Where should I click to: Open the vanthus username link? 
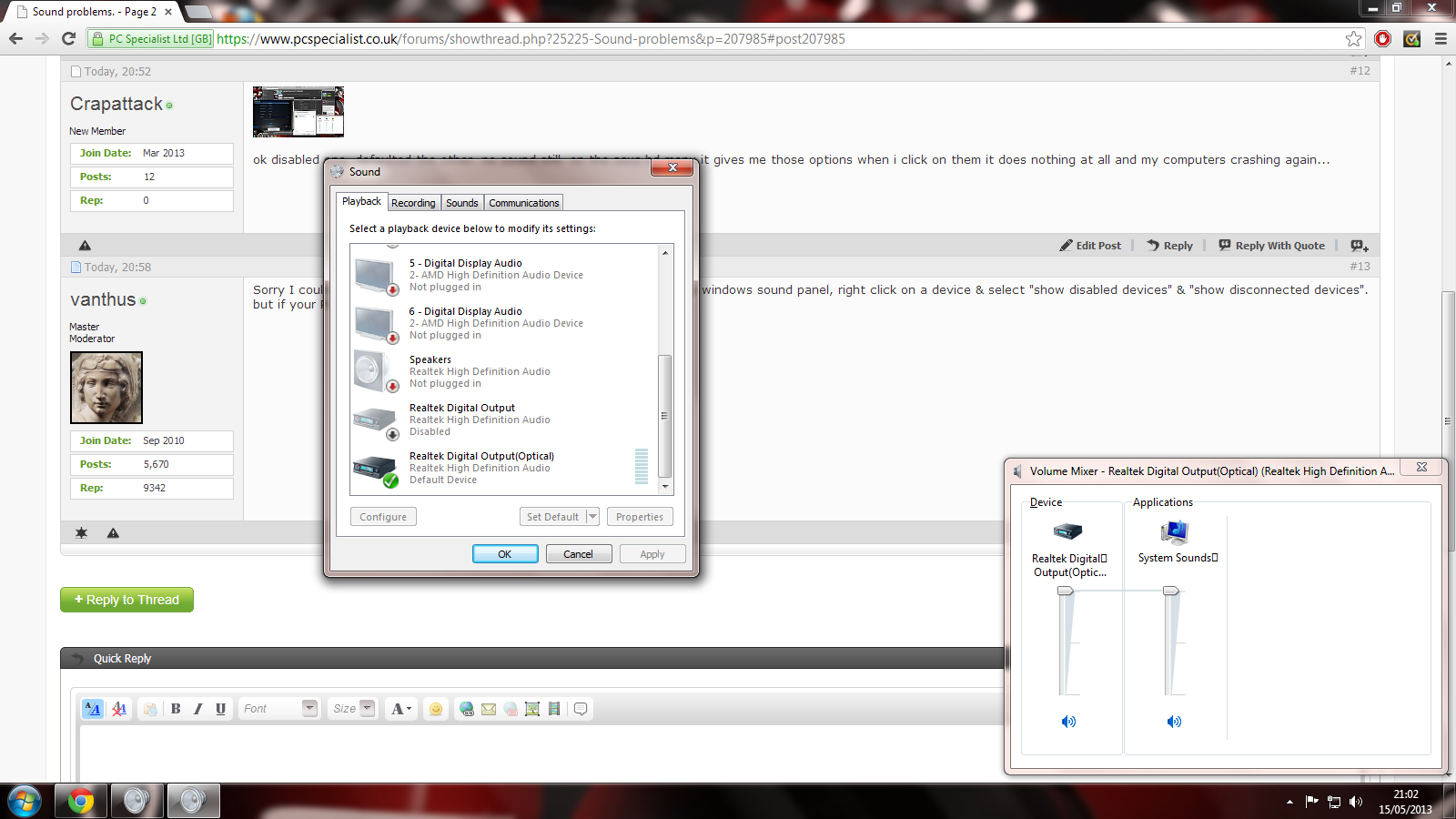click(103, 299)
